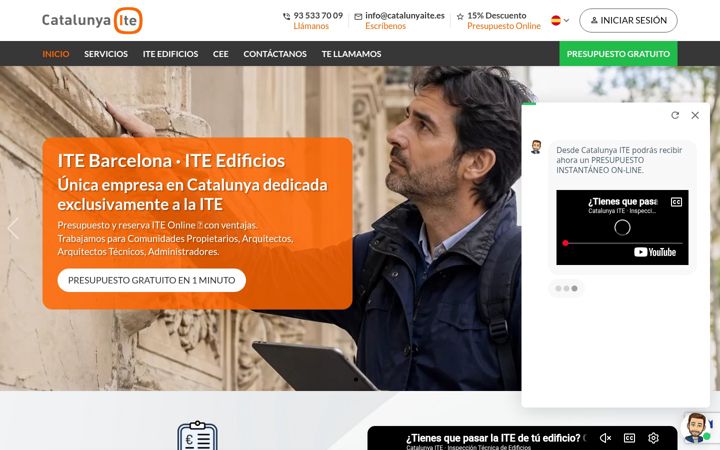The image size is (720, 450).
Task: Click the Escríbenos link
Action: point(386,26)
